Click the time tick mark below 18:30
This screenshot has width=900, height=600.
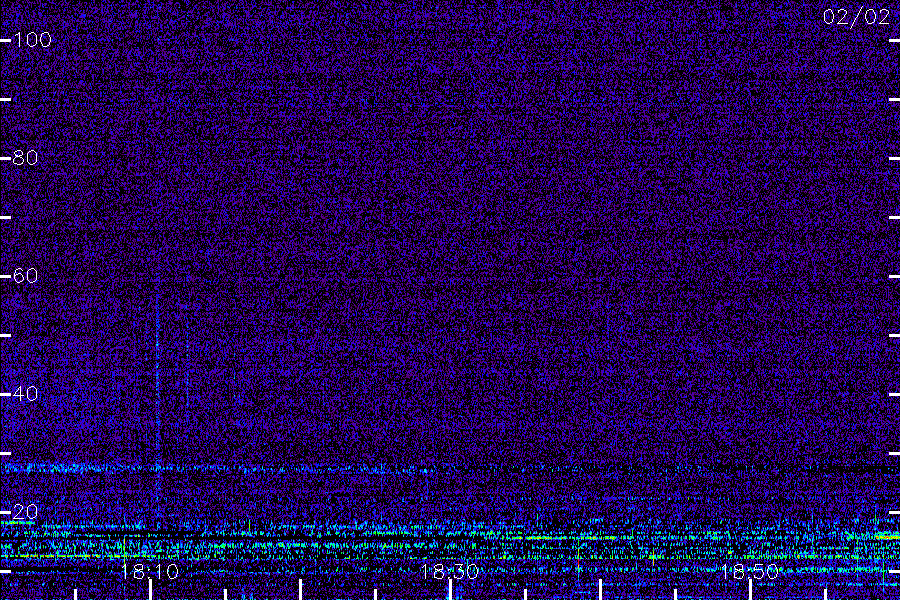pyautogui.click(x=451, y=590)
